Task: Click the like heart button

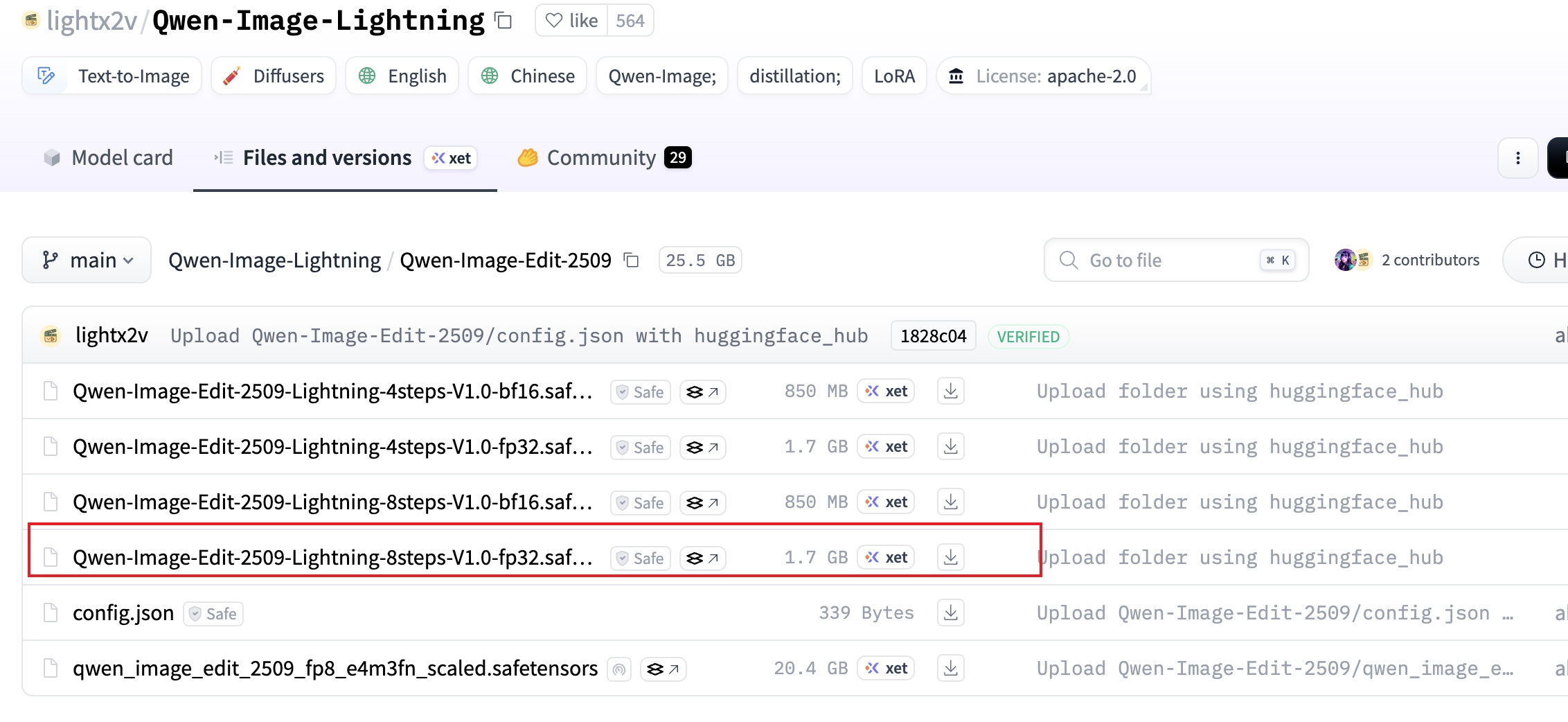Action: click(x=572, y=21)
